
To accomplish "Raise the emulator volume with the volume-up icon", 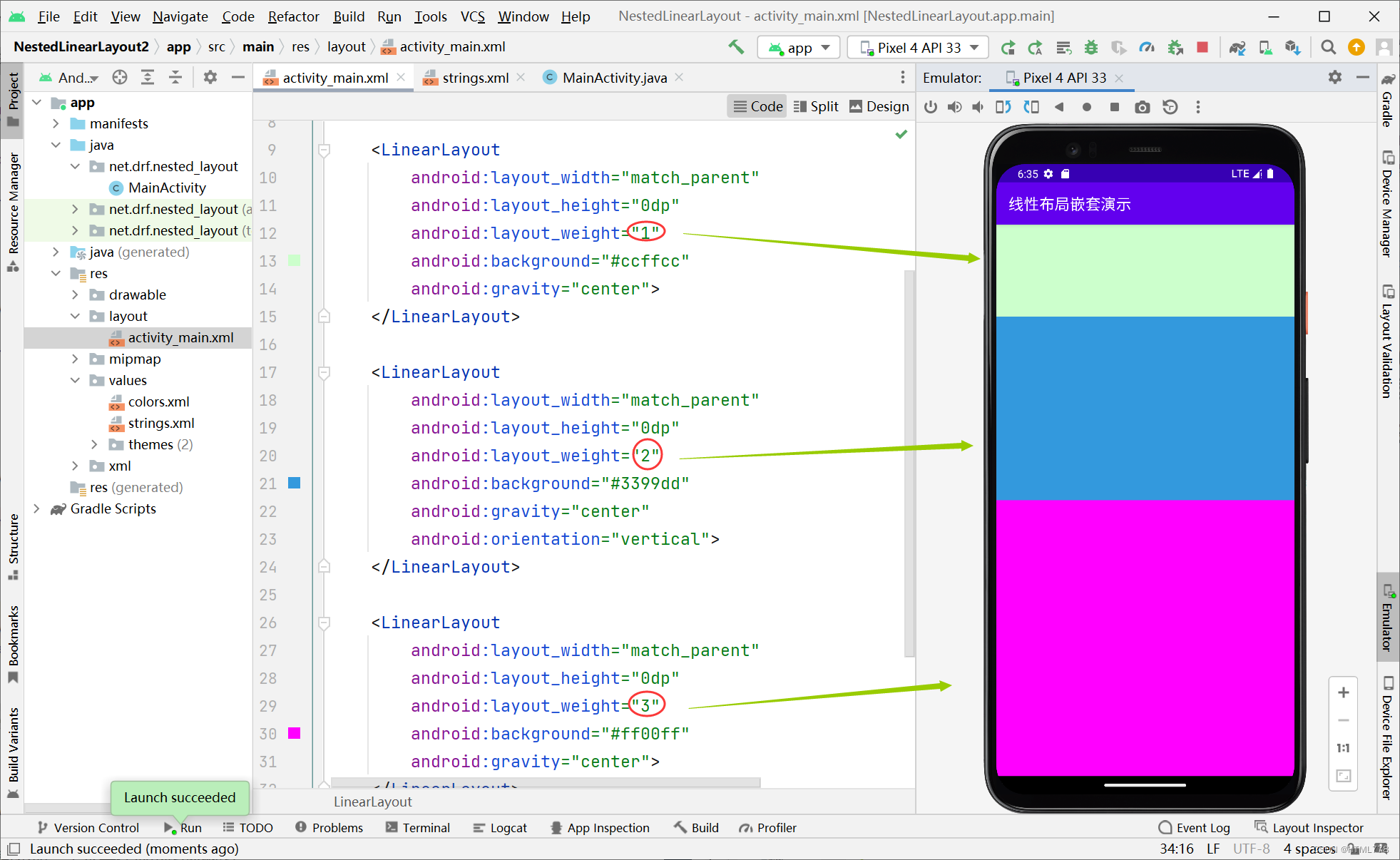I will pyautogui.click(x=954, y=107).
